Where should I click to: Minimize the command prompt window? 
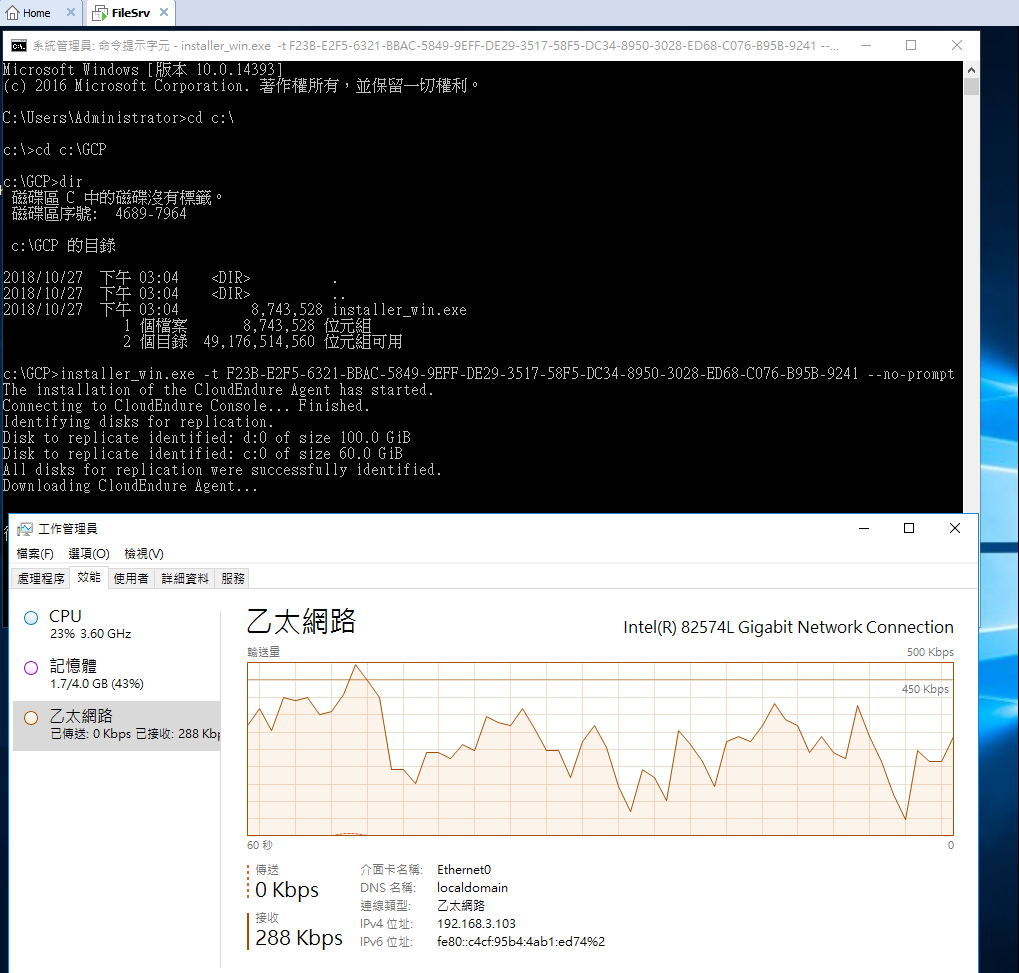tap(866, 45)
